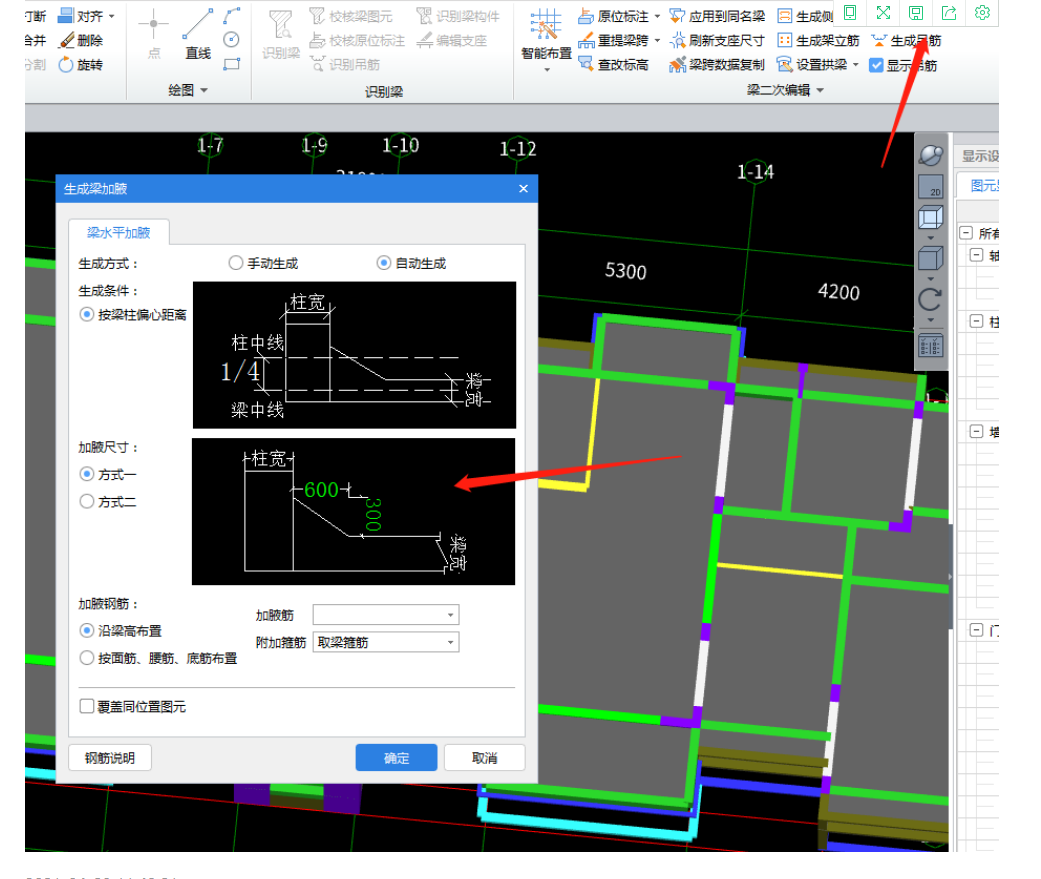
Task: Click 刷新支座尺寸 refresh support size
Action: point(717,40)
